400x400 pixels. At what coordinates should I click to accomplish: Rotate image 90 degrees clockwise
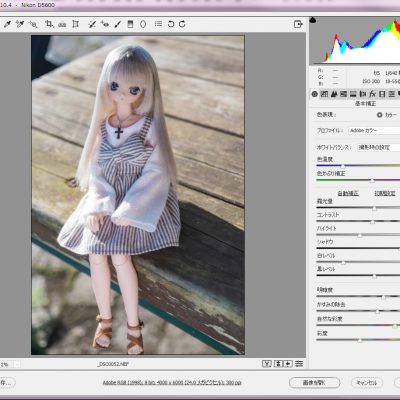tap(182, 24)
